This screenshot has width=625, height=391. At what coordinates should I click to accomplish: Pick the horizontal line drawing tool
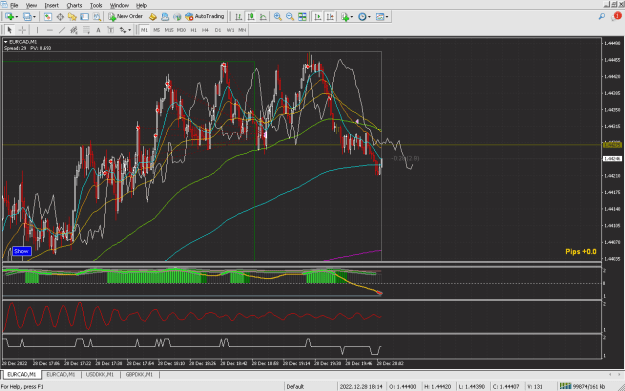tap(49, 30)
